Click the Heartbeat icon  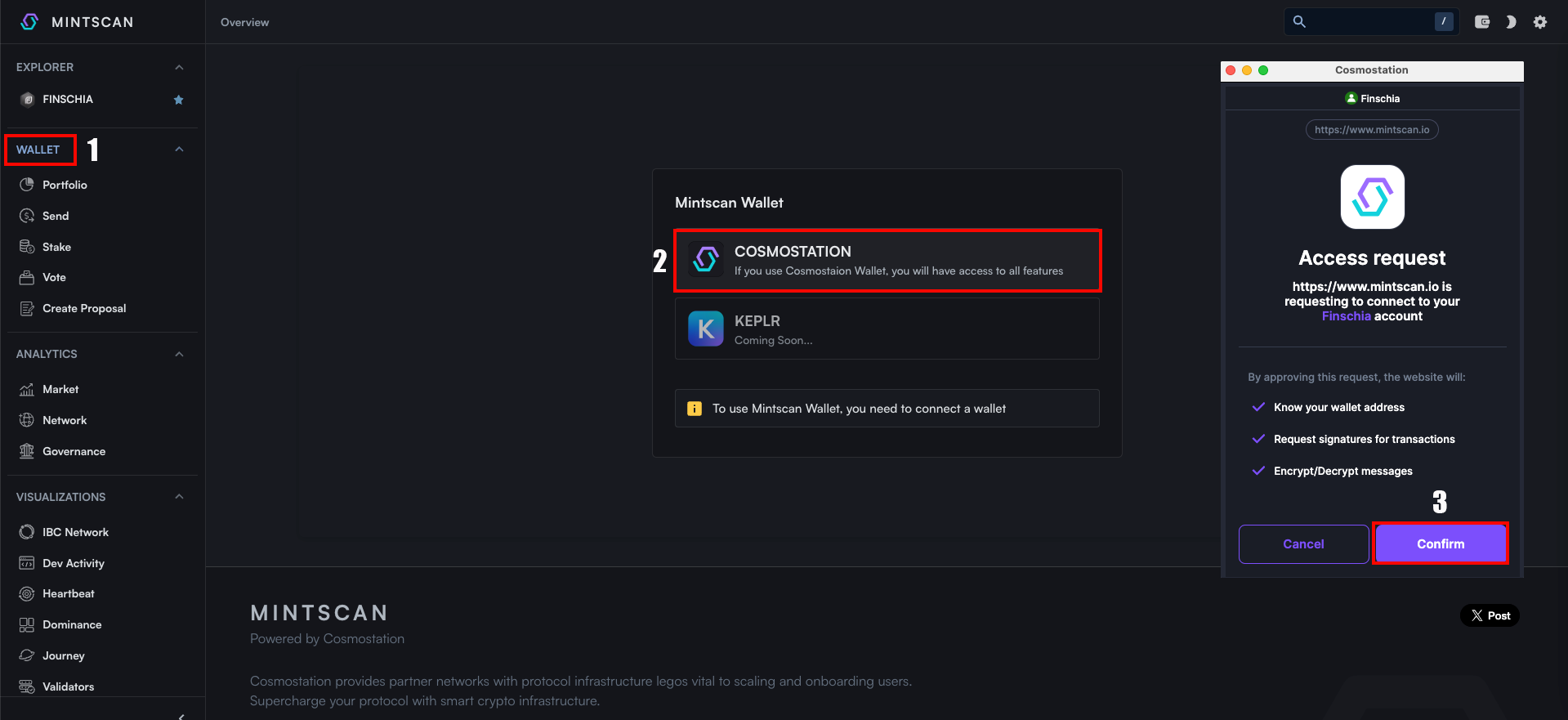click(27, 594)
